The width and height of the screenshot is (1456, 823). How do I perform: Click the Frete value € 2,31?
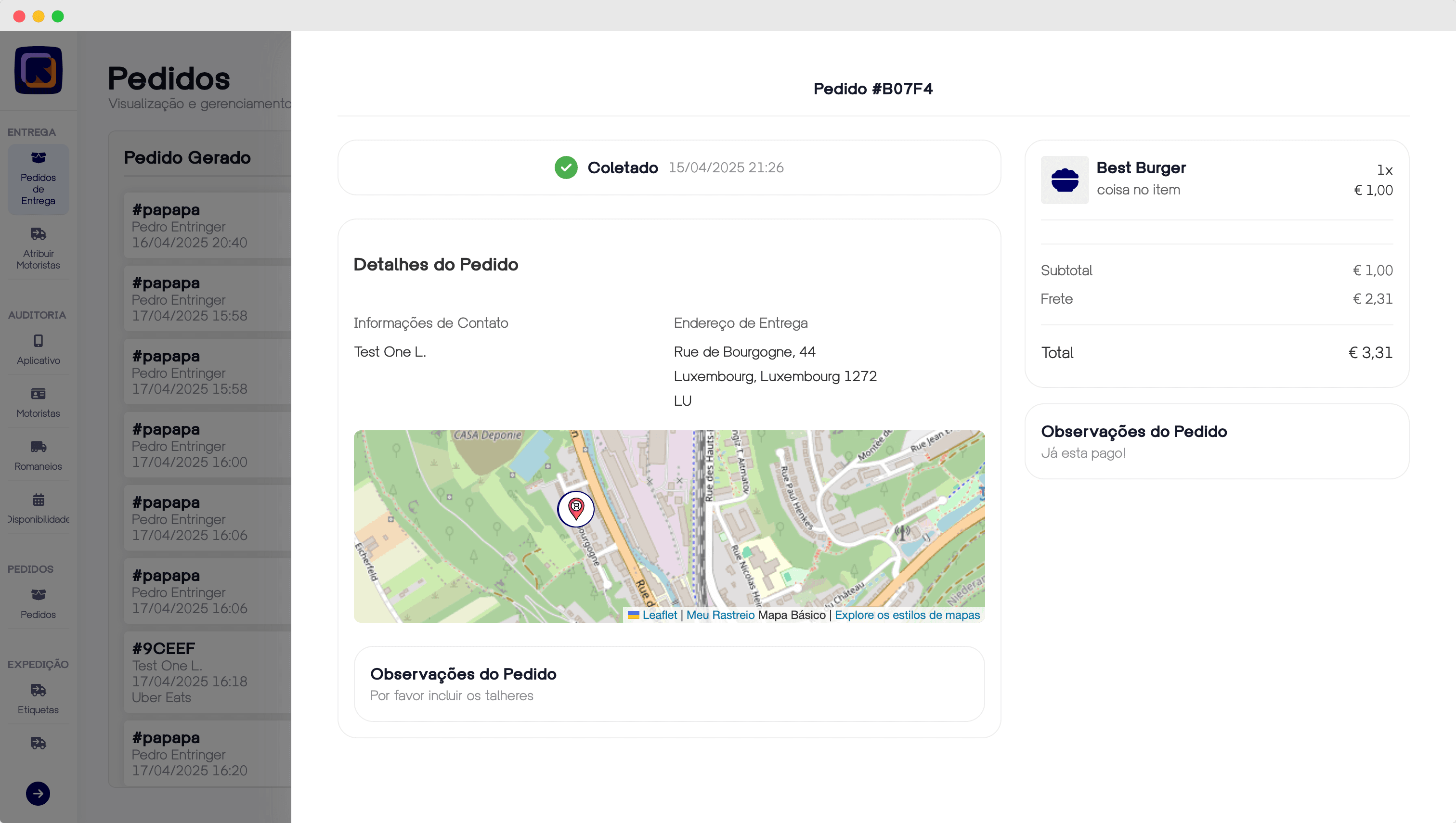[x=1372, y=299]
